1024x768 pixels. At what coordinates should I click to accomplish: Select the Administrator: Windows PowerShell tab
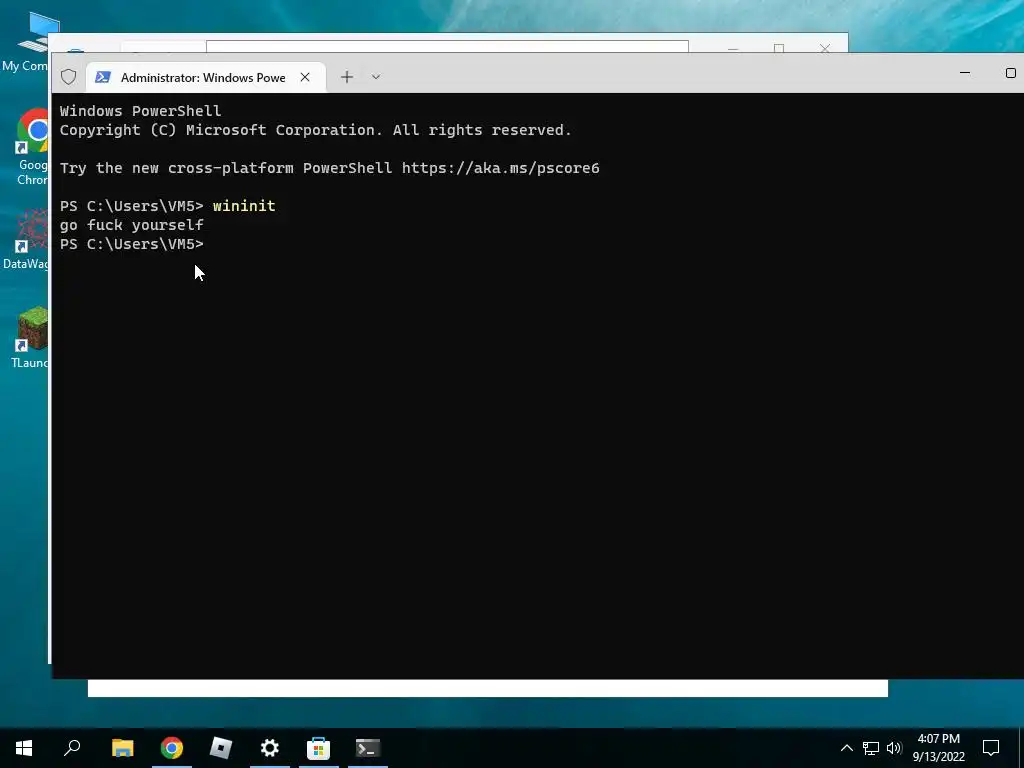tap(206, 78)
